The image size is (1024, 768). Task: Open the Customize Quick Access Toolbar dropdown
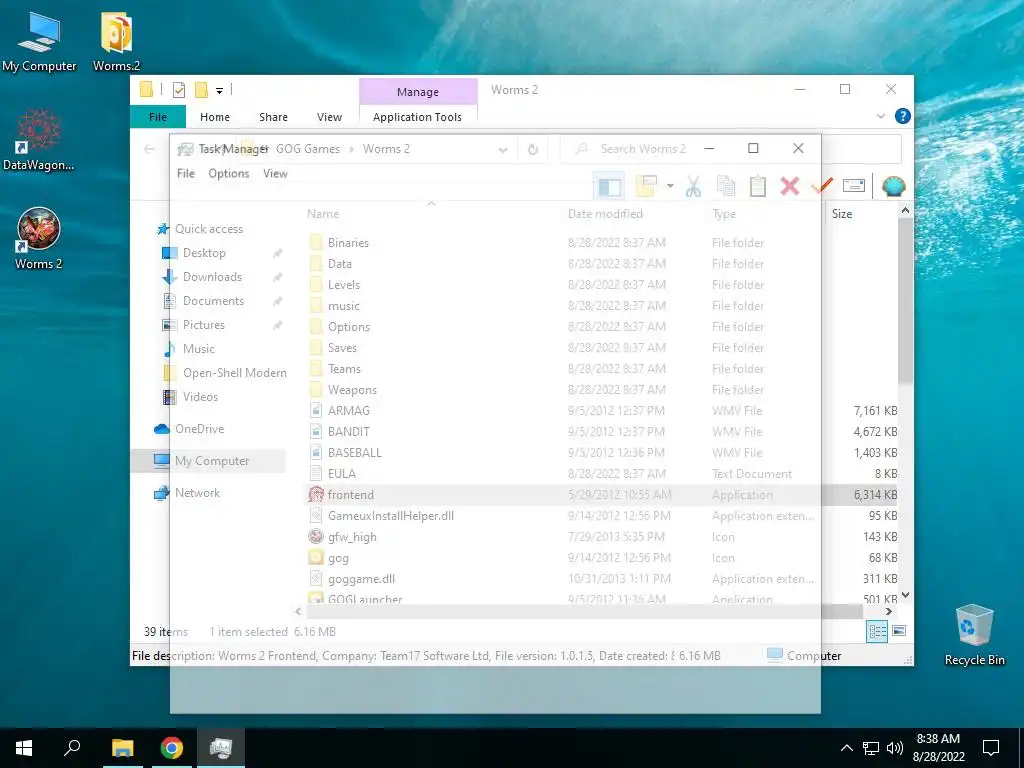tap(219, 90)
